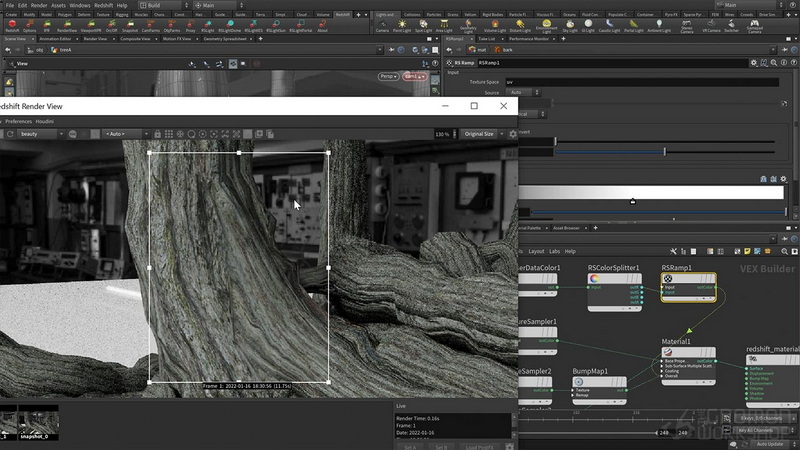Open the Redshift menu
Screen dimensions: 800x450
104,5
